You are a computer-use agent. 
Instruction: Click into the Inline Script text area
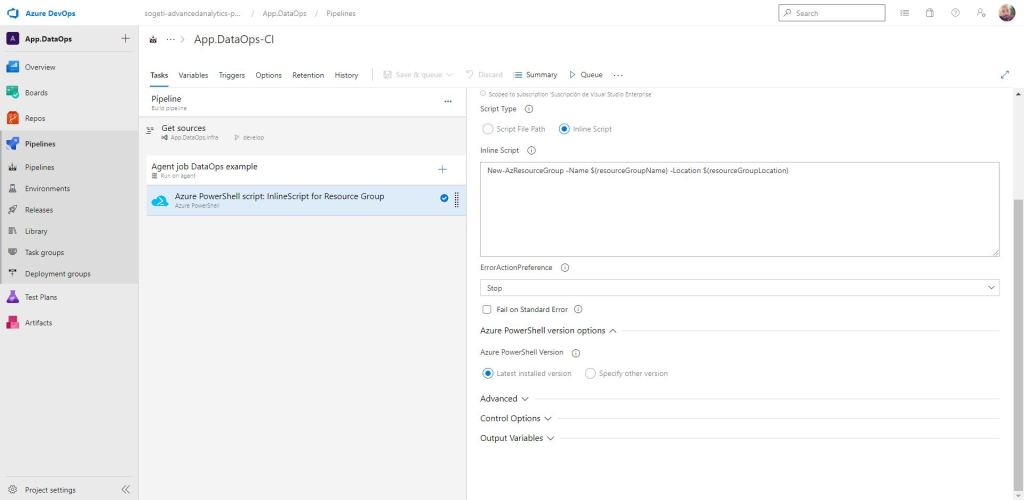pos(739,210)
